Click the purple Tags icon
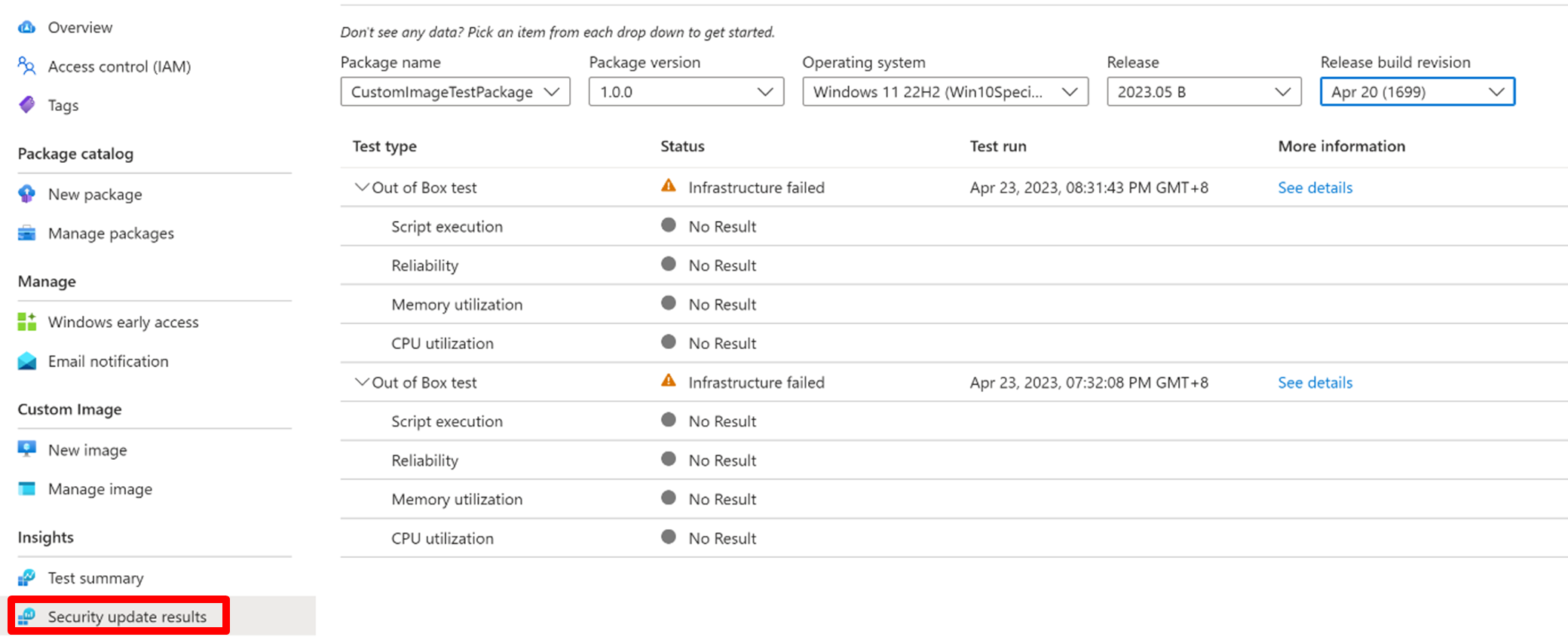Viewport: 1568px width, 640px height. [x=27, y=105]
